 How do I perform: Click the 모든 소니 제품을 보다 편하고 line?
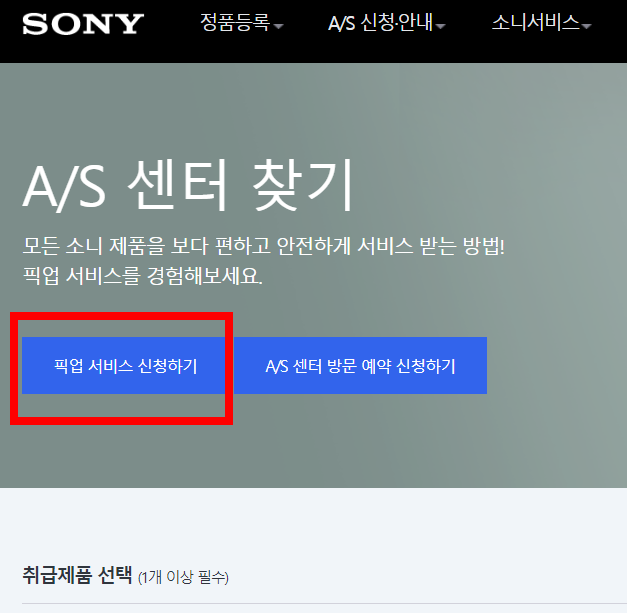tap(264, 246)
